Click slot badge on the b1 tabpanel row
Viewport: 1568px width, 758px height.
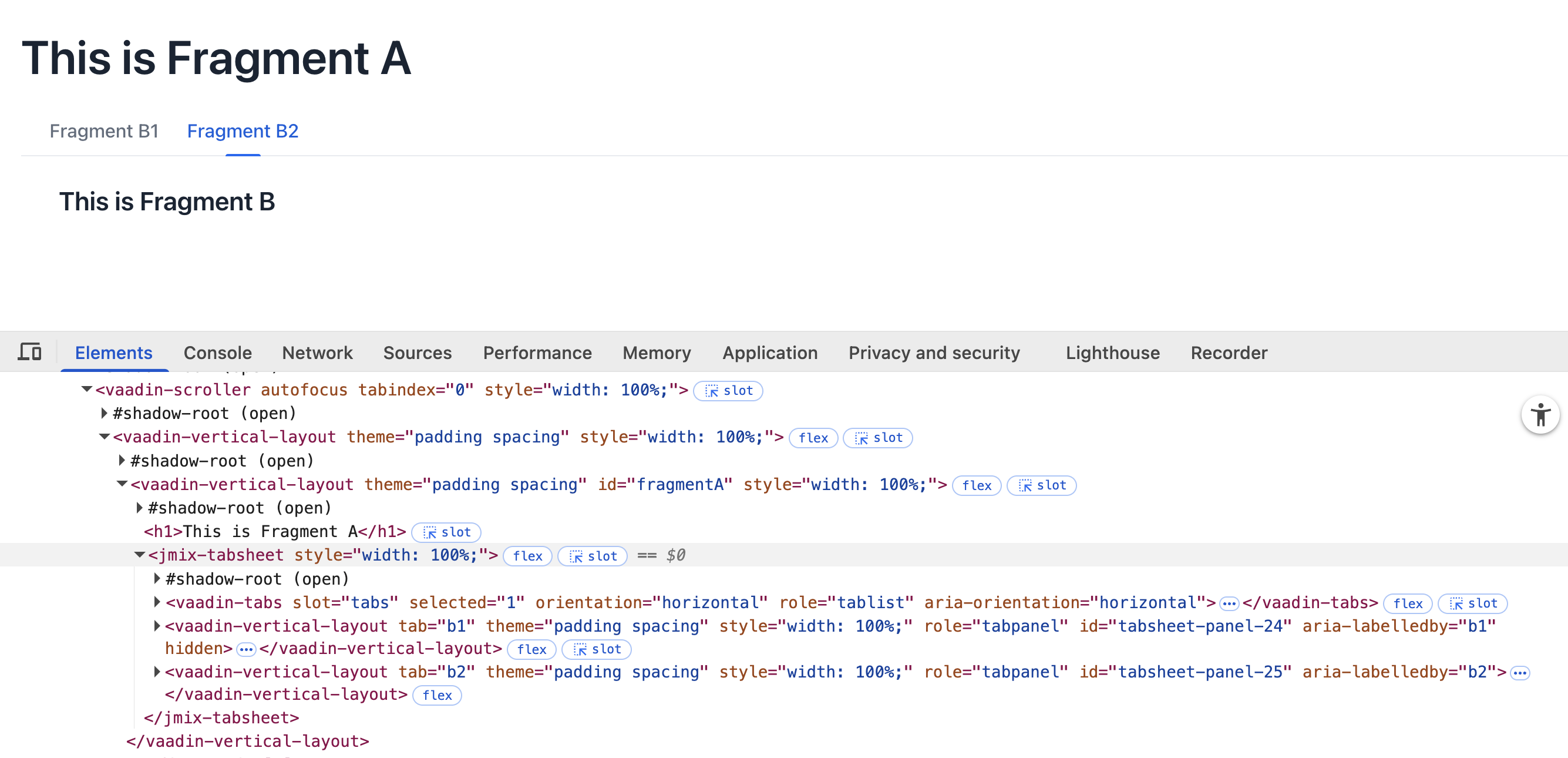(x=597, y=650)
